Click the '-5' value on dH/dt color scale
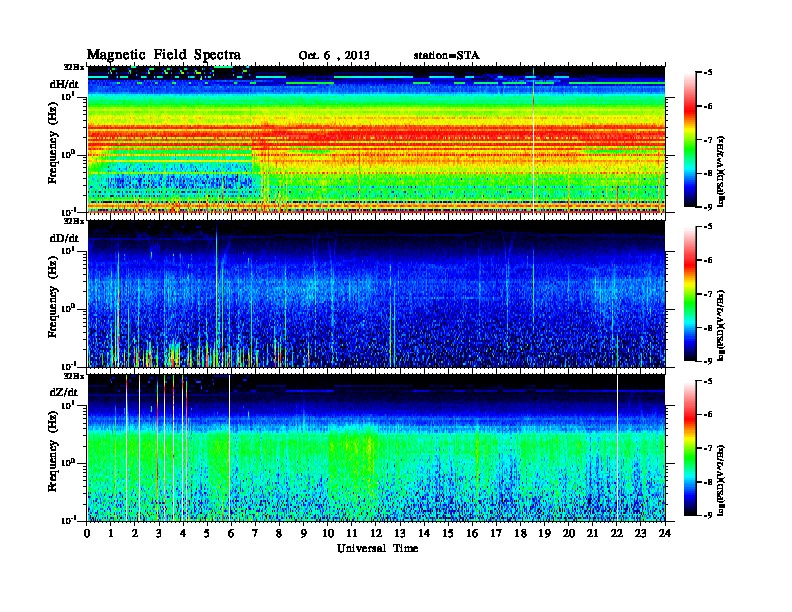Image resolution: width=792 pixels, height=612 pixels. point(709,72)
